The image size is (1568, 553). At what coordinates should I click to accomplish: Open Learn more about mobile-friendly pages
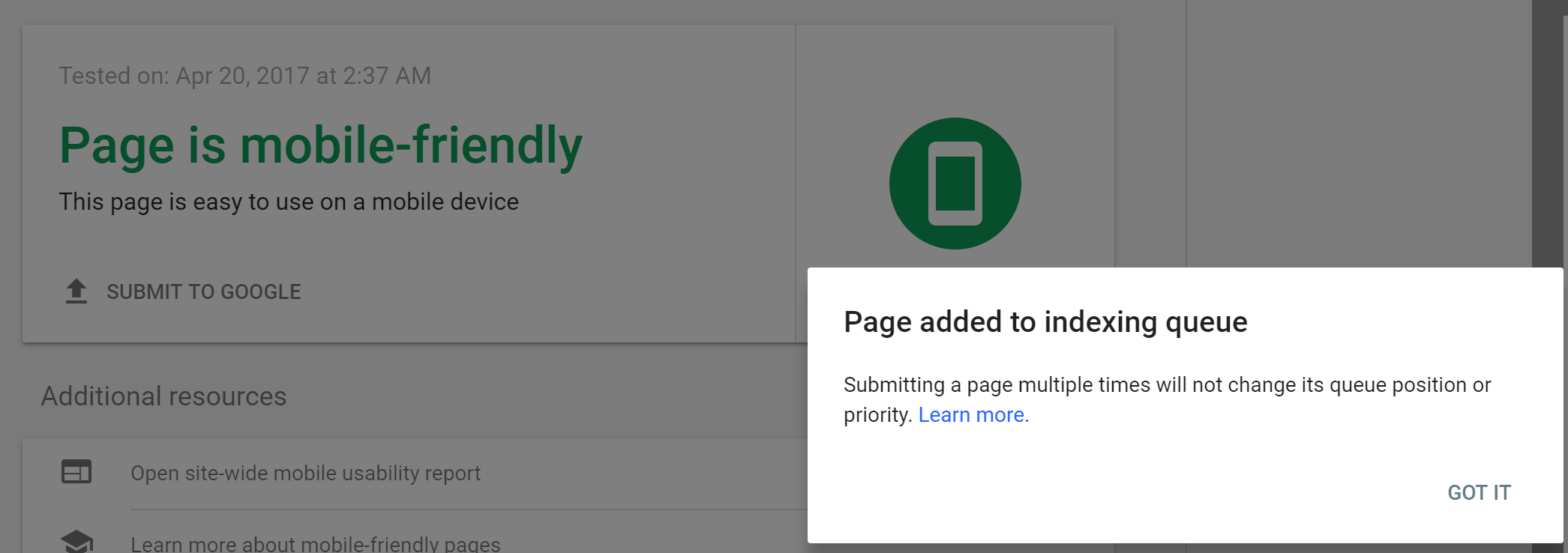(x=315, y=543)
